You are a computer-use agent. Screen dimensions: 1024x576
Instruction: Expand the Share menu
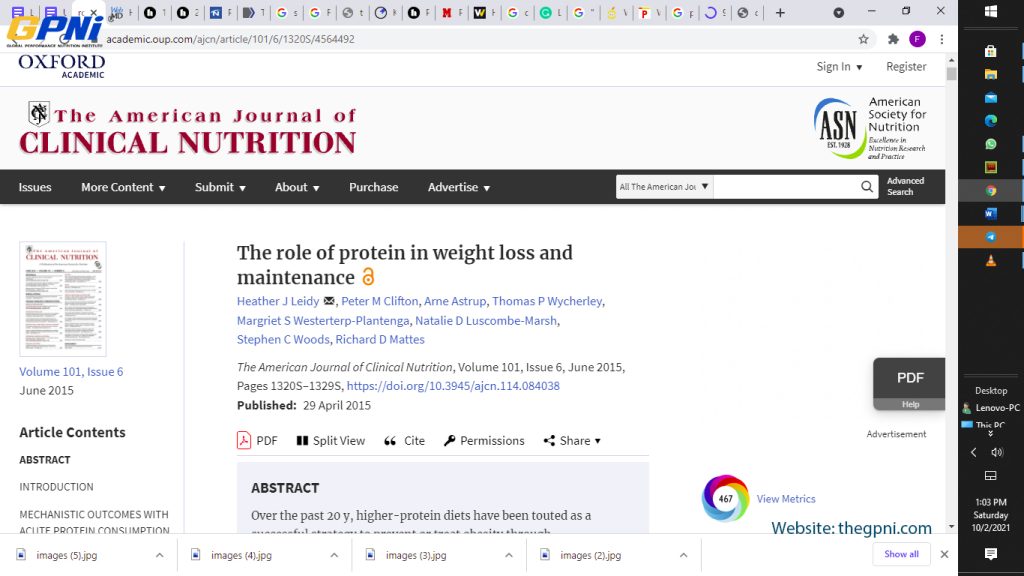pos(572,441)
